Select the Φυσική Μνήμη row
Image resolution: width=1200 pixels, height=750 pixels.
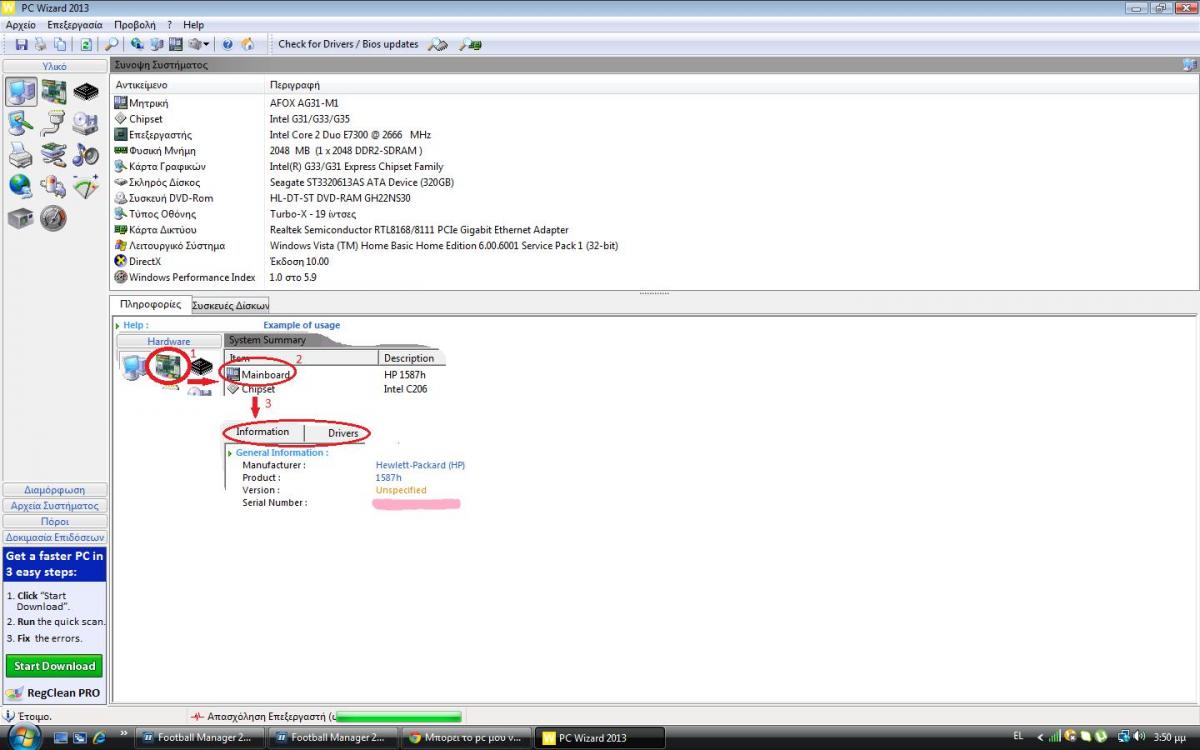coord(654,151)
